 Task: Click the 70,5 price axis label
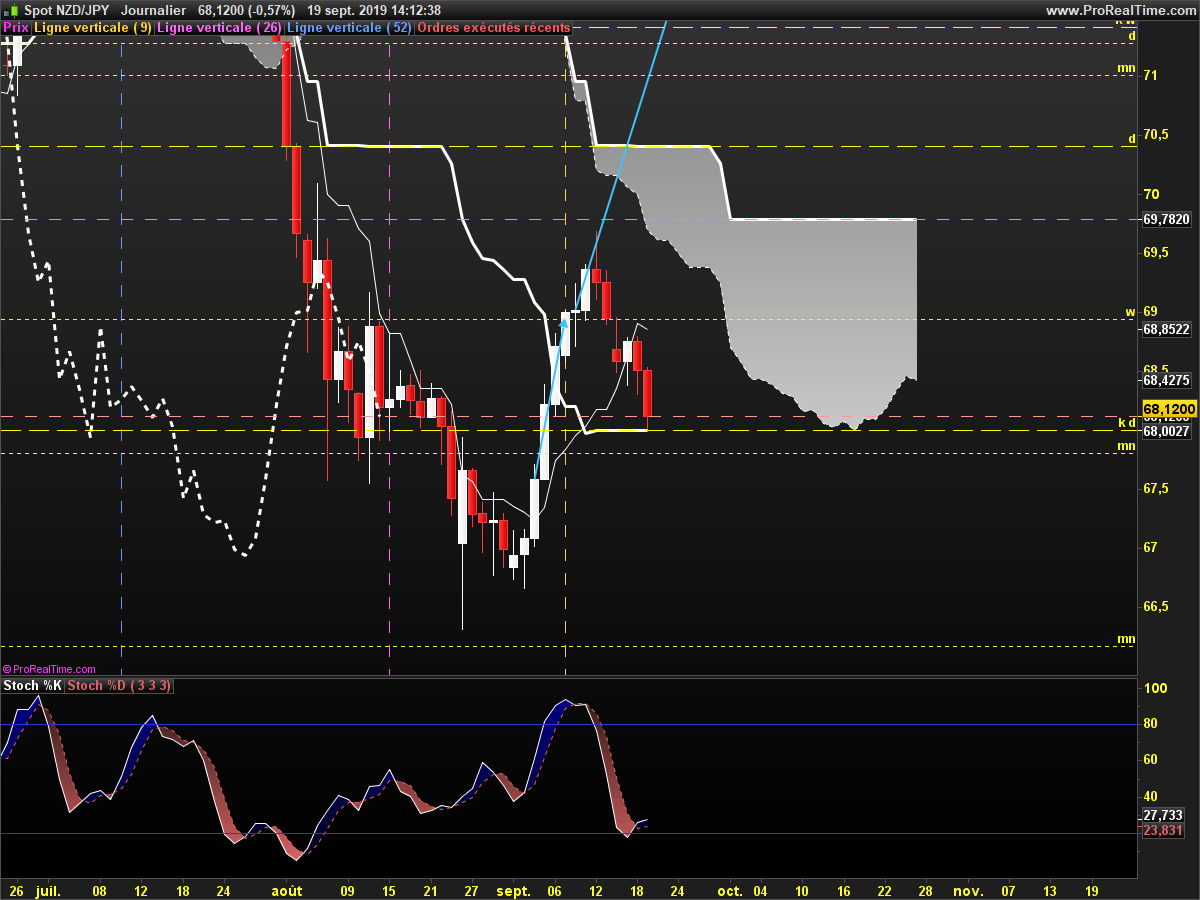(1156, 134)
